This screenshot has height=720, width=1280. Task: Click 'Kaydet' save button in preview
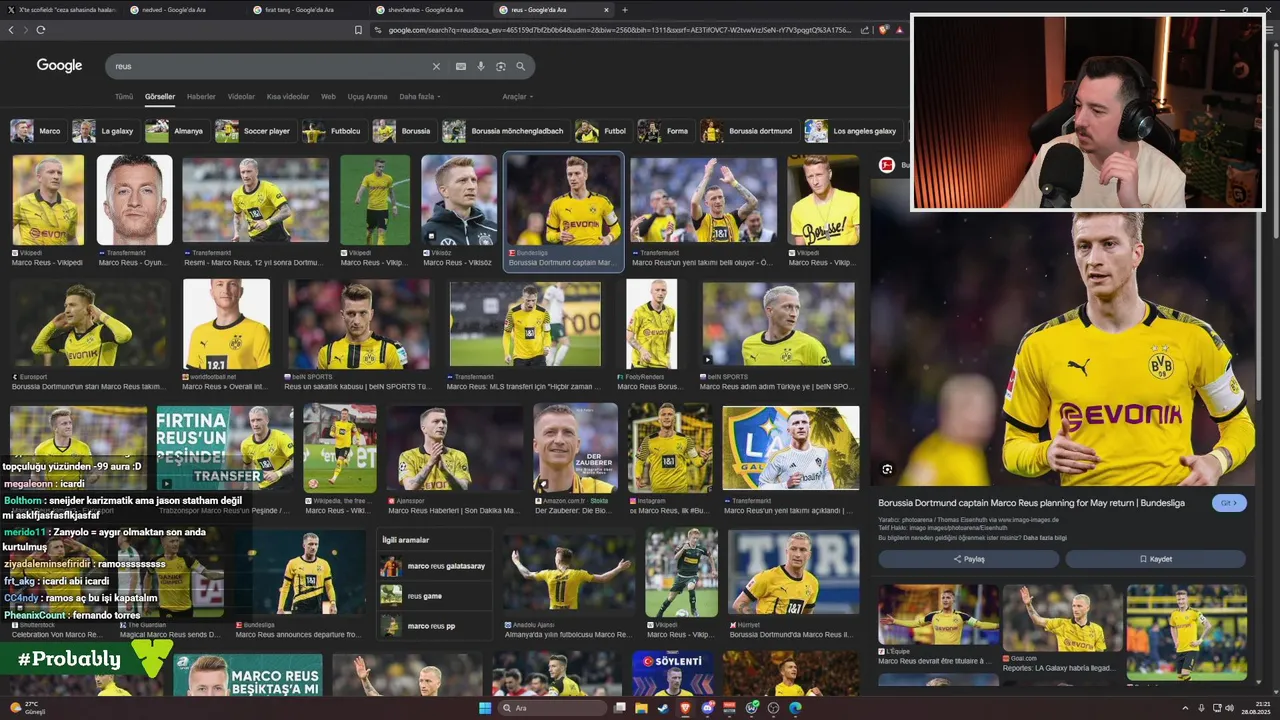point(1155,559)
